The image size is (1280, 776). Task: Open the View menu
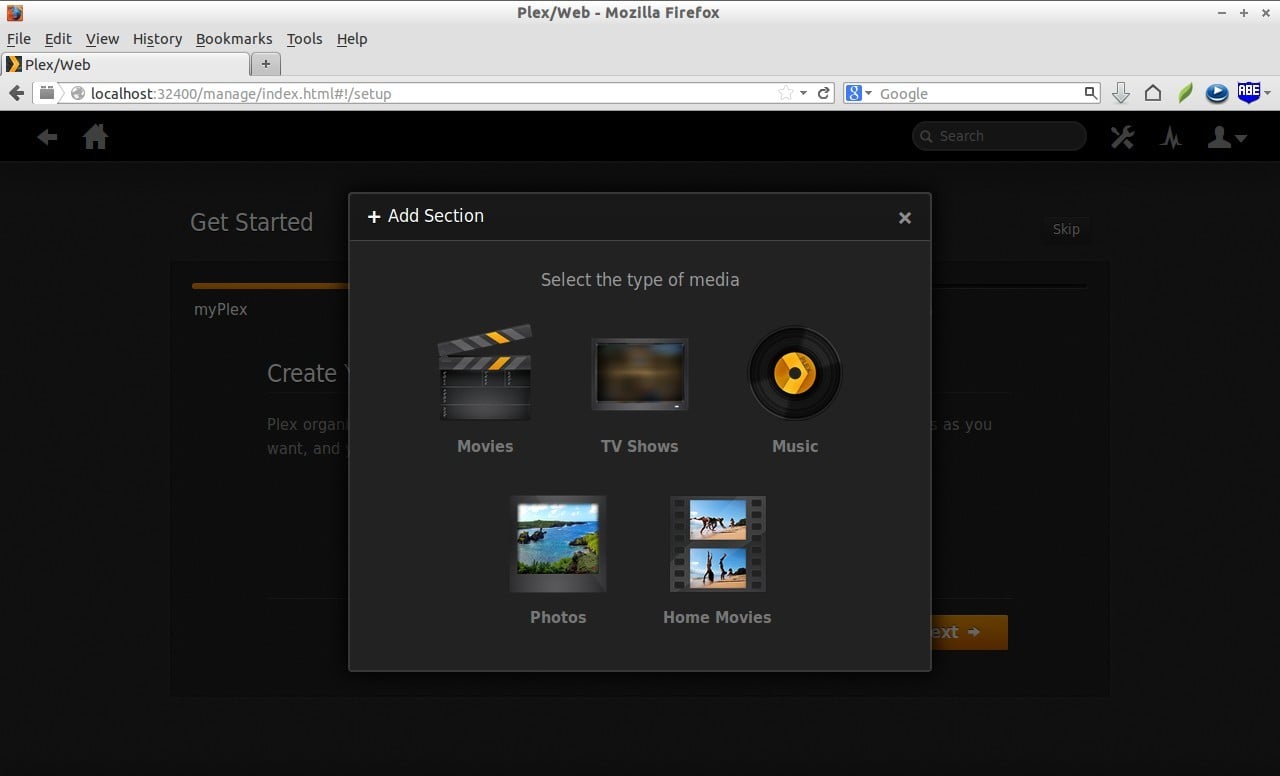click(102, 39)
